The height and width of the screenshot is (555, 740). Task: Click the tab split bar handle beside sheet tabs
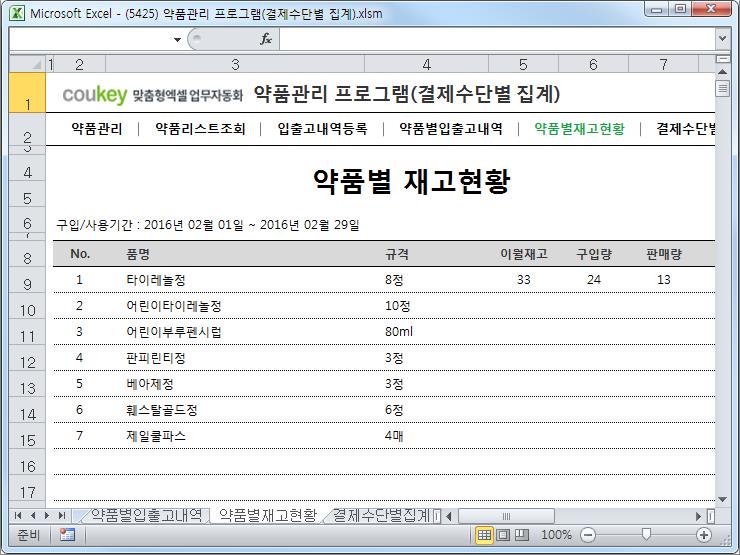coord(437,516)
